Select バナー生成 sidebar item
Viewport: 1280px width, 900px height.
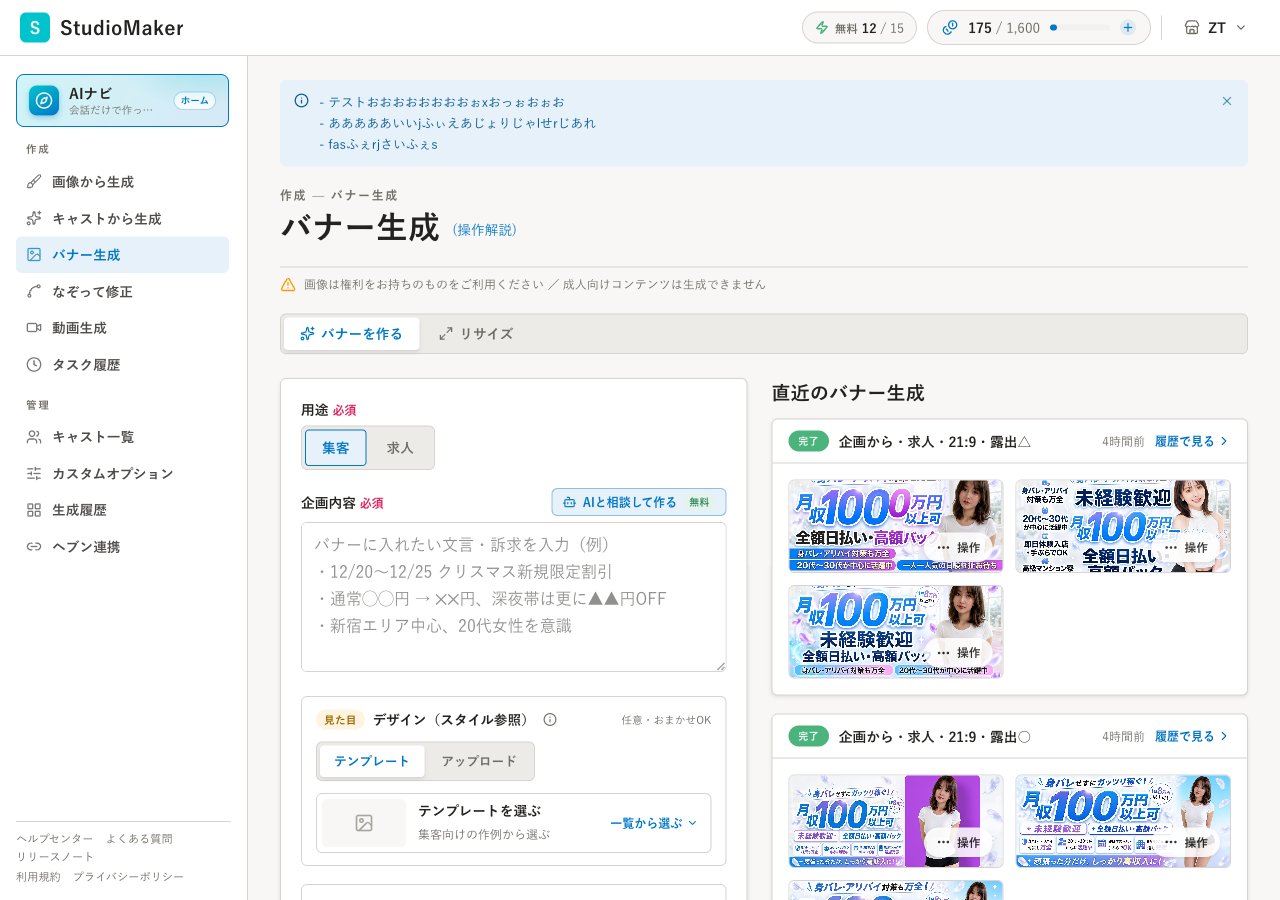122,255
